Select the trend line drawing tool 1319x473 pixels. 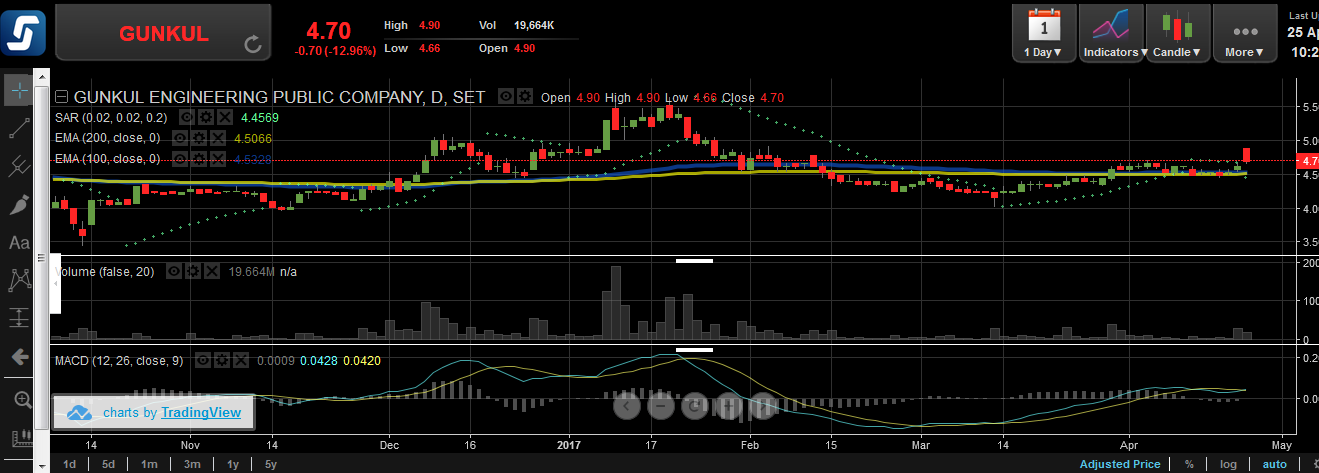point(19,128)
